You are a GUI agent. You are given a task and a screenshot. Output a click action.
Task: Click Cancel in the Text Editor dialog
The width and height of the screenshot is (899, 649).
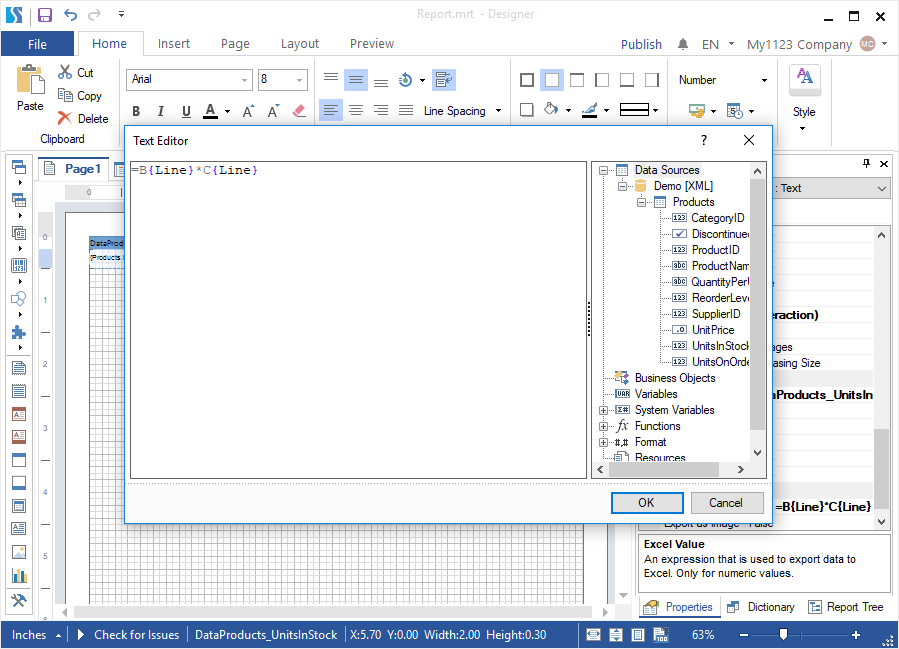coord(726,503)
